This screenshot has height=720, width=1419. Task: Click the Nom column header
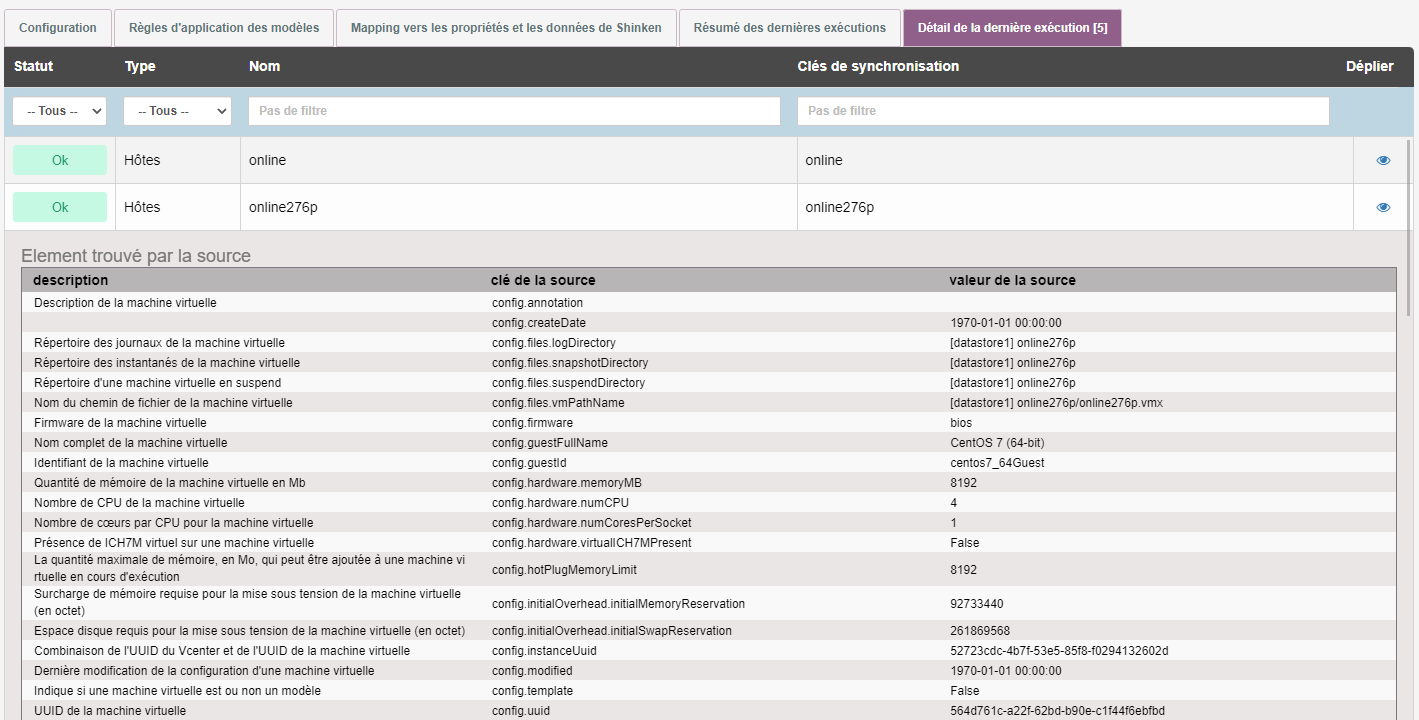[264, 66]
